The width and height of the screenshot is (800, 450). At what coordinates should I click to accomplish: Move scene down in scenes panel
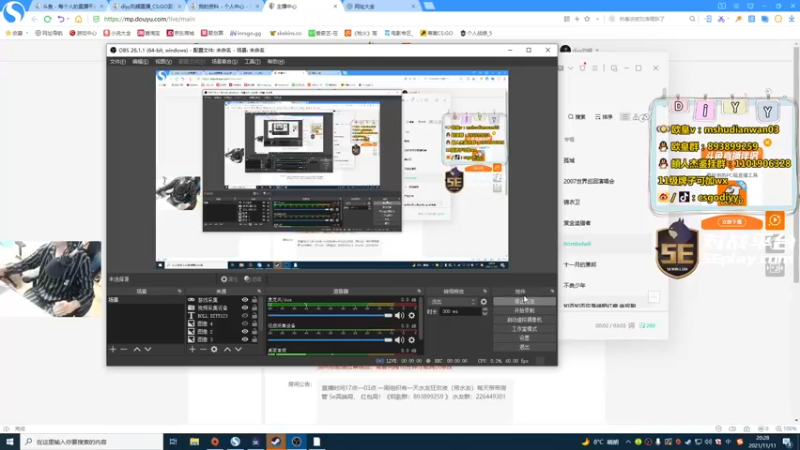click(x=148, y=349)
